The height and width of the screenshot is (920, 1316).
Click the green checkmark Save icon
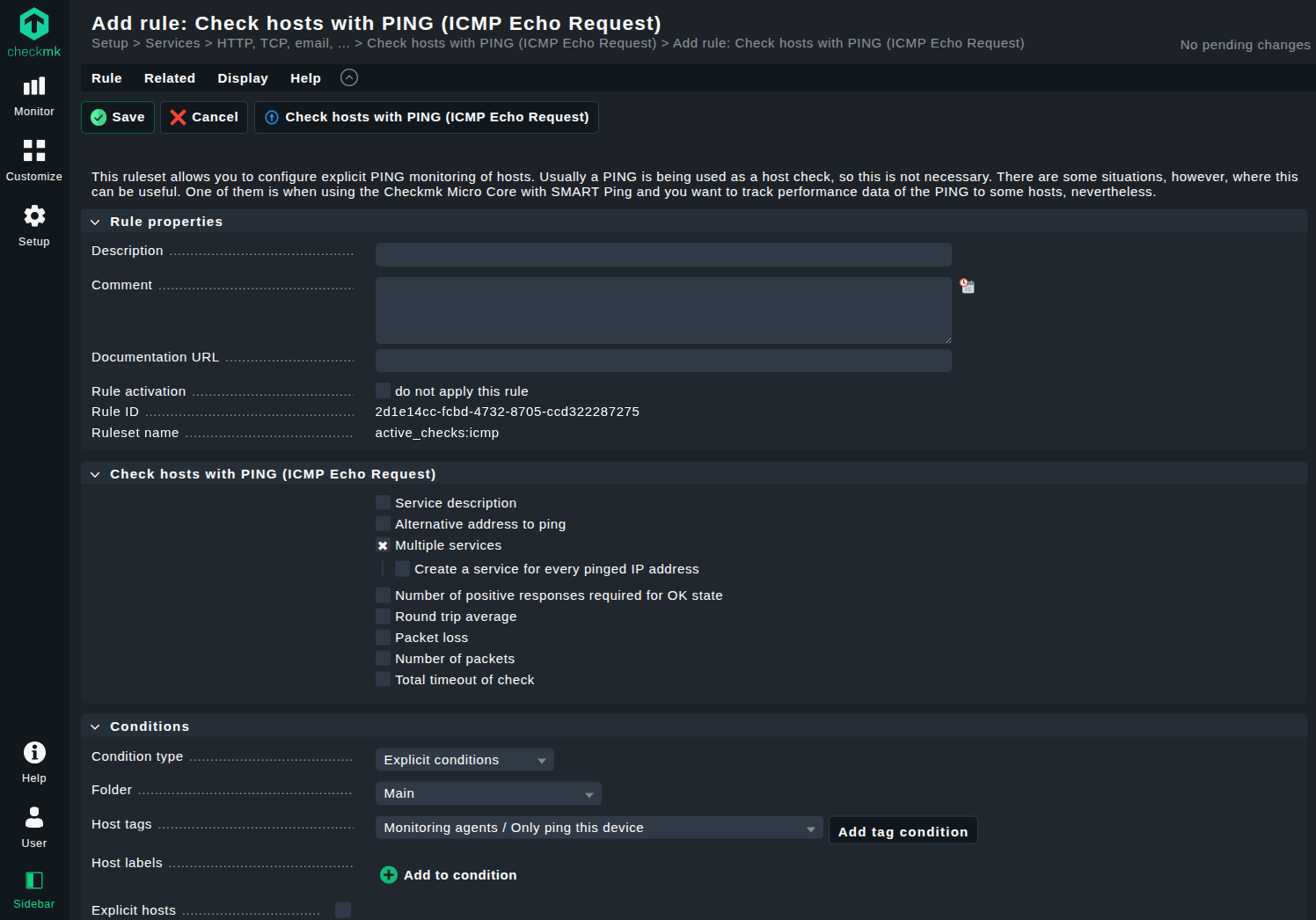pos(99,118)
